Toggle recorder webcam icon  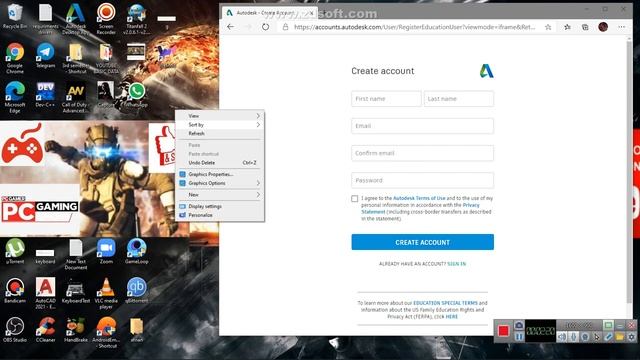pos(585,337)
